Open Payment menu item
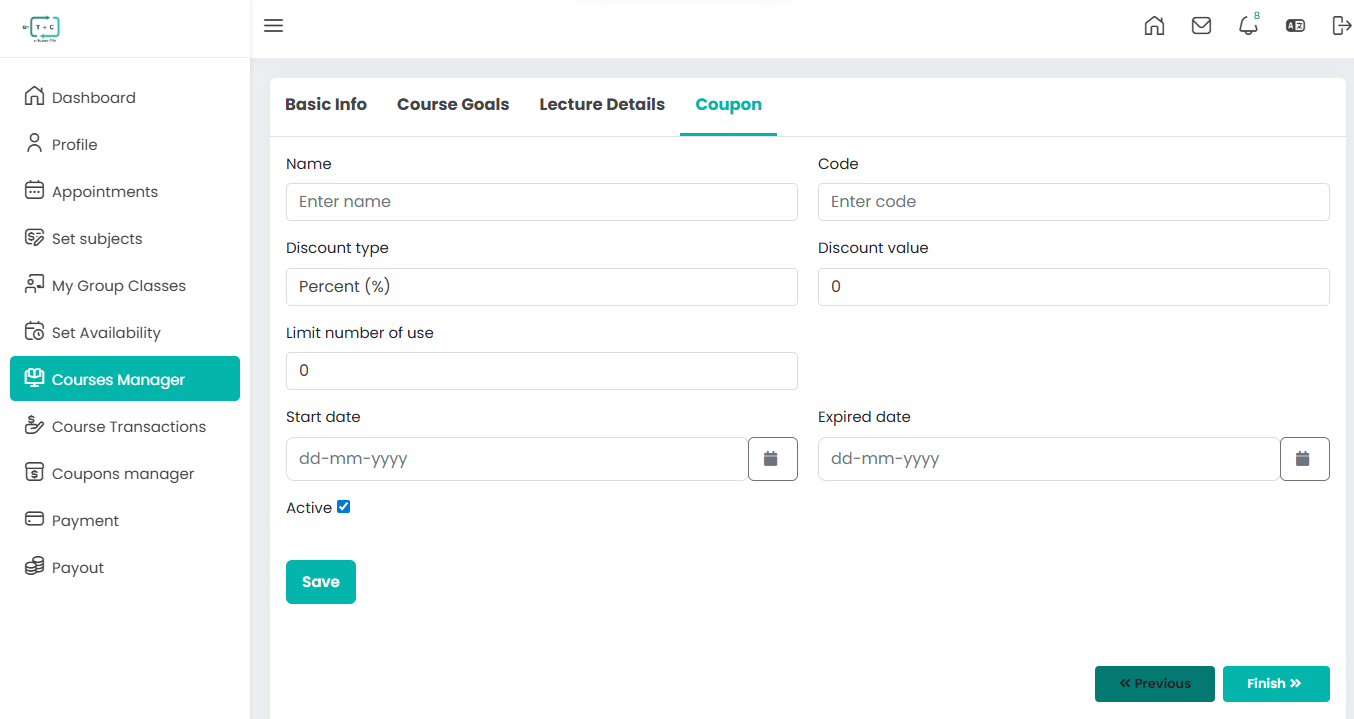1354x719 pixels. [125, 520]
